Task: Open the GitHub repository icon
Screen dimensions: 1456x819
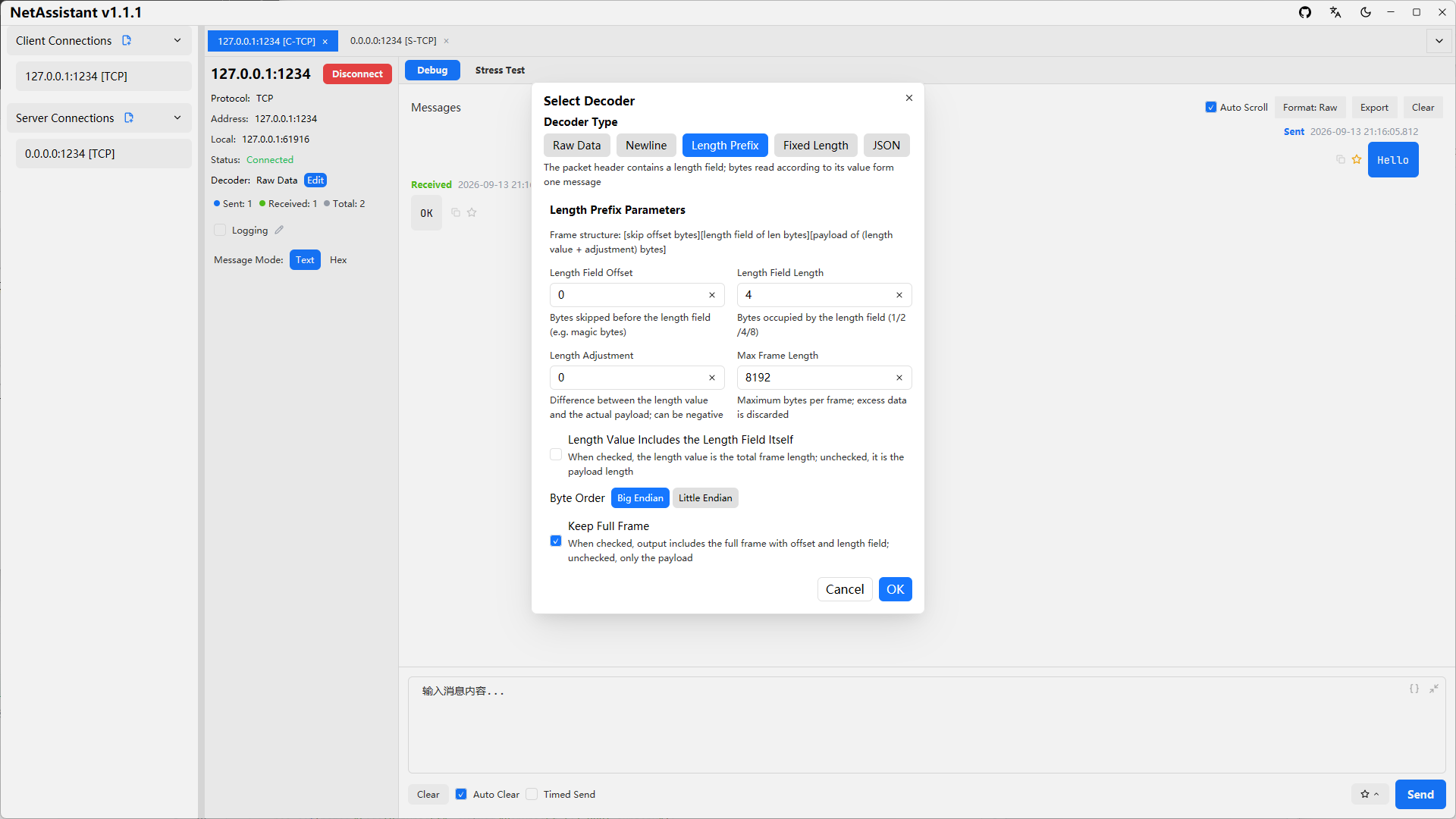Action: [1305, 12]
